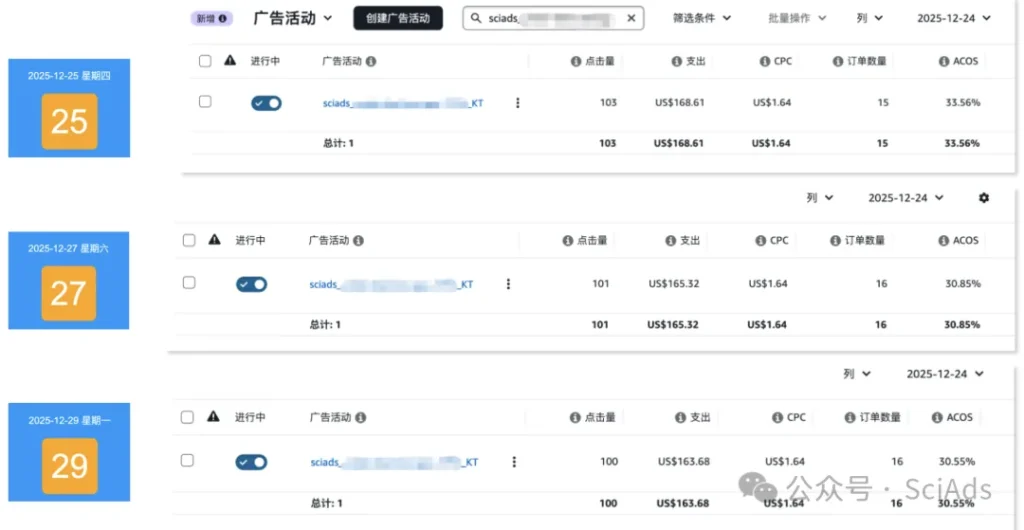Click the magnifier icon in the search field

(x=476, y=18)
